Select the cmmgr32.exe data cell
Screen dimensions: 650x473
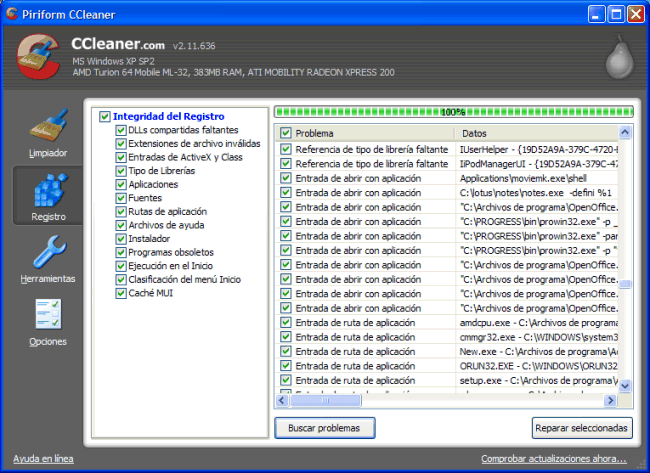point(538,337)
